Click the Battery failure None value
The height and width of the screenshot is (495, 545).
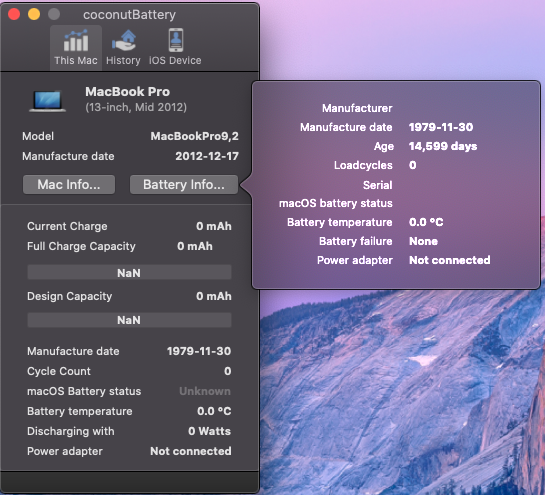point(423,241)
